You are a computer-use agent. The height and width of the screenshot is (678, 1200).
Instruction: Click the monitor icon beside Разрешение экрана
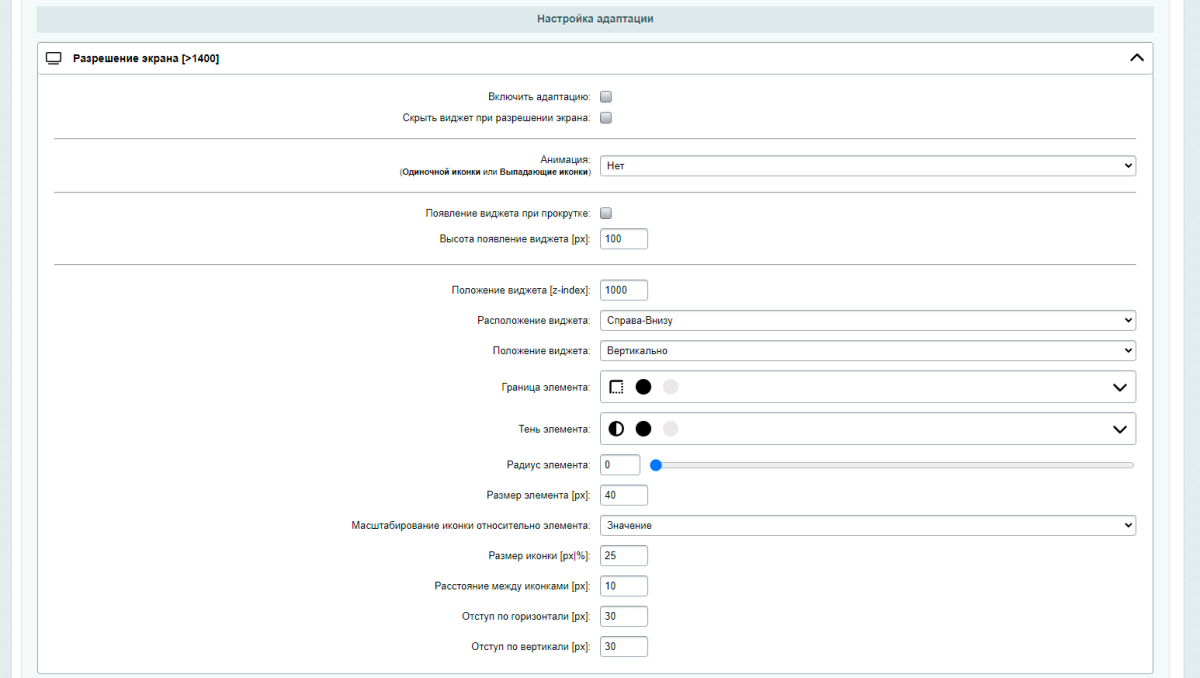coord(54,59)
